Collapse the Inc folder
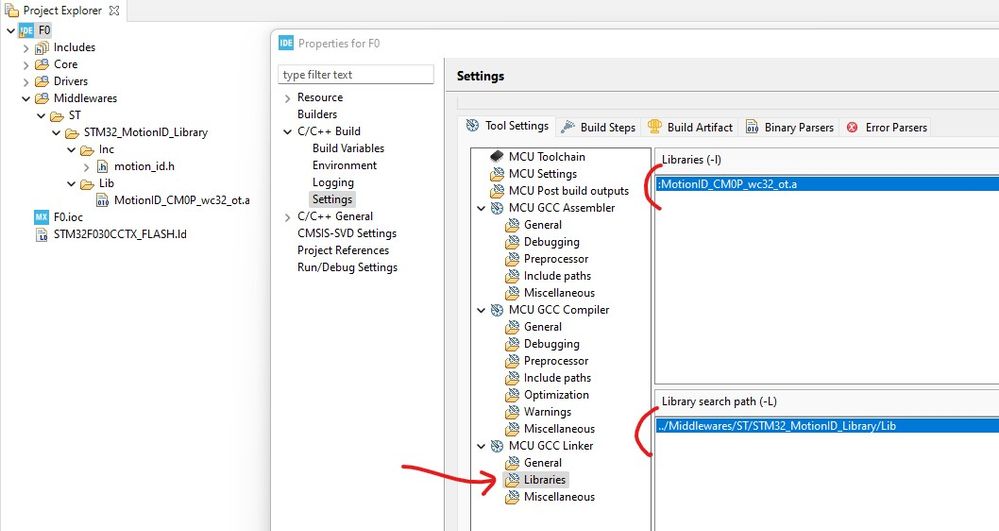Image resolution: width=999 pixels, height=531 pixels. [x=71, y=150]
